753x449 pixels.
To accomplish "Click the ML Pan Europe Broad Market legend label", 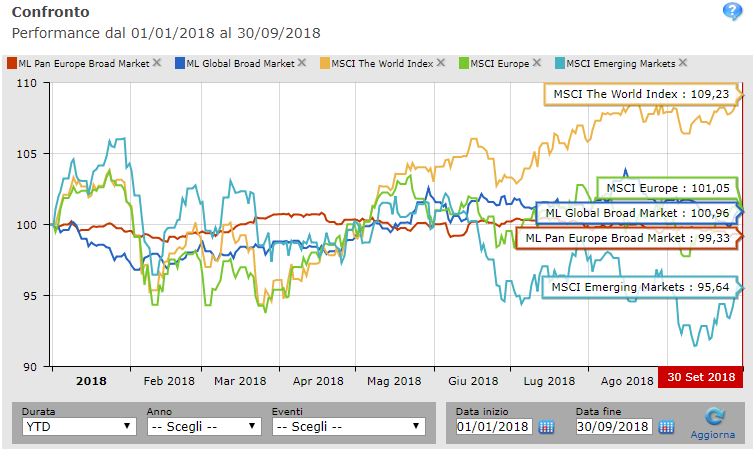I will [84, 63].
